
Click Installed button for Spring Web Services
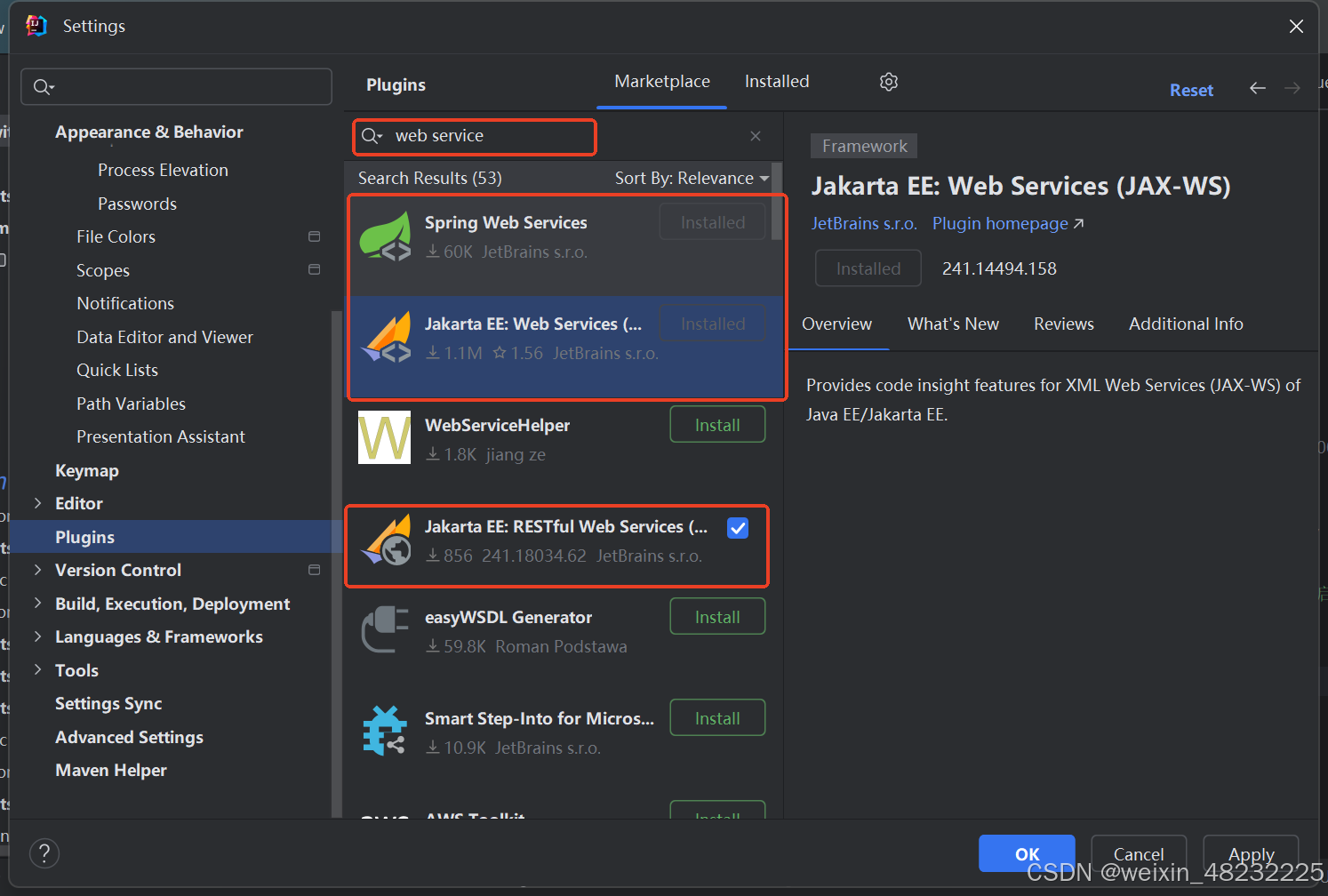[x=713, y=222]
